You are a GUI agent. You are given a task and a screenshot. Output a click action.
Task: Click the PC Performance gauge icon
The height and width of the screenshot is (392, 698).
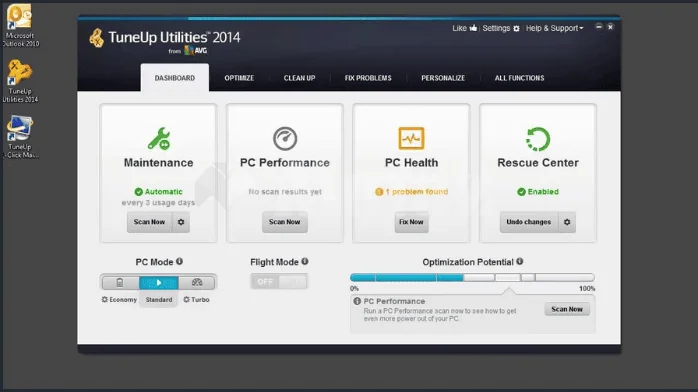click(x=285, y=138)
